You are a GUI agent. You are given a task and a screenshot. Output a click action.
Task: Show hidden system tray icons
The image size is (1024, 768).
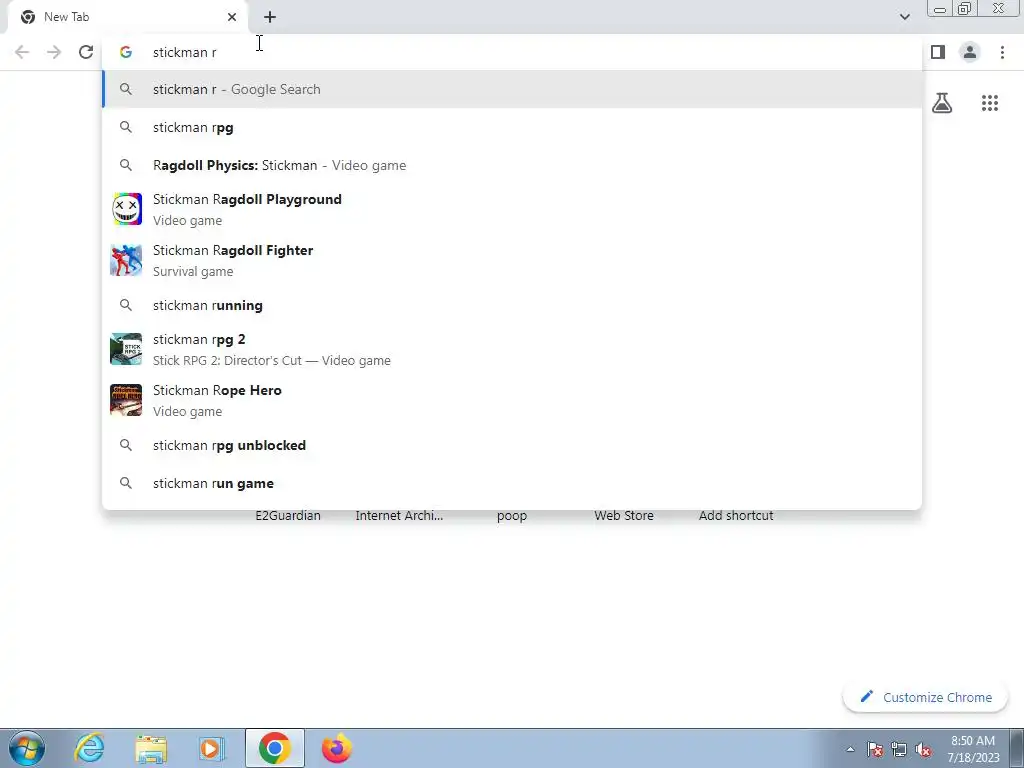850,750
